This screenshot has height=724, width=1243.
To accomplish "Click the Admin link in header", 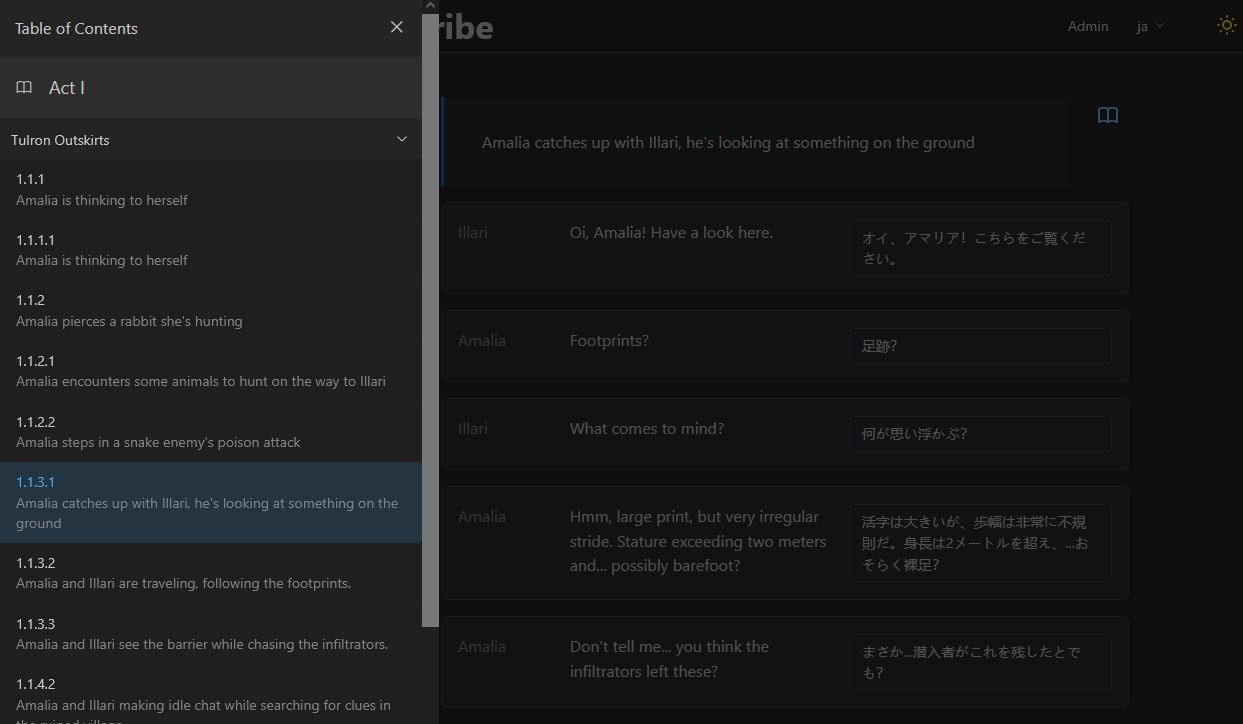I will coord(1087,26).
